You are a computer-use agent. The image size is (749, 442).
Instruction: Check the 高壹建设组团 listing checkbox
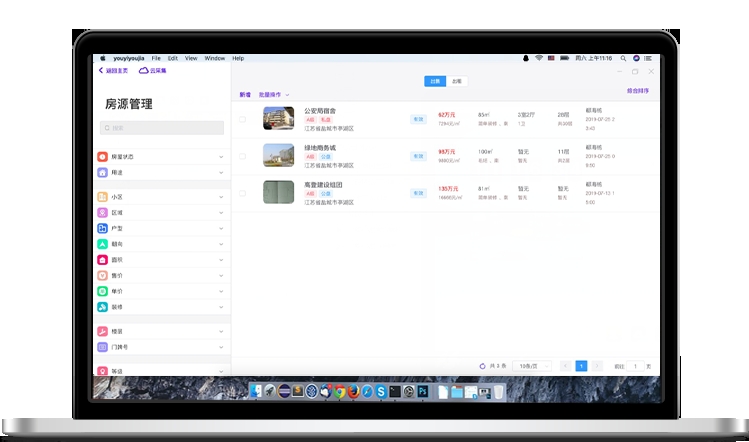pyautogui.click(x=242, y=193)
